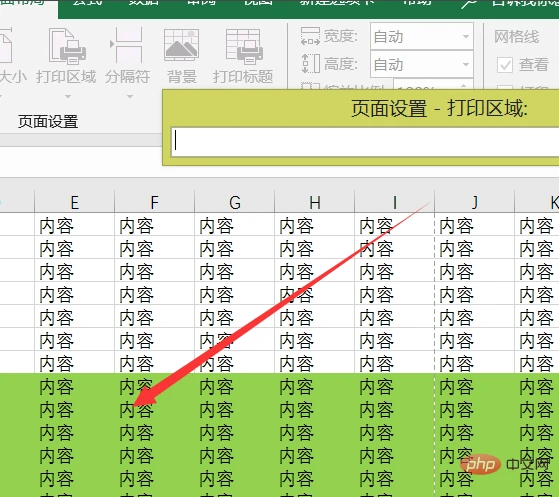The height and width of the screenshot is (497, 559).
Task: Toggle the 查看 gridlines checkbox
Action: tap(505, 65)
